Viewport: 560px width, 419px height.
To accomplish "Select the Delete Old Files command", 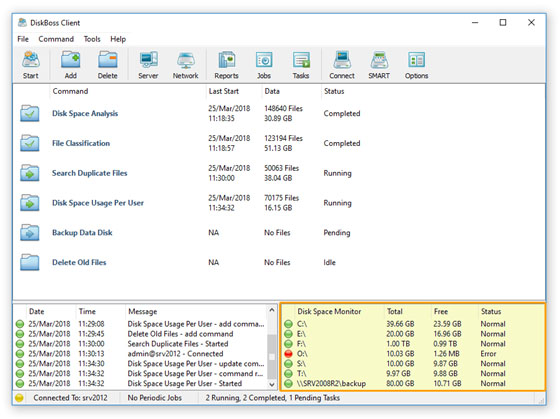I will 79,262.
